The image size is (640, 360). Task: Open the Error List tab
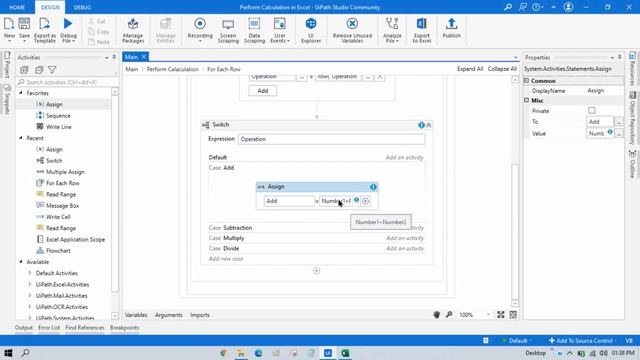(x=49, y=327)
